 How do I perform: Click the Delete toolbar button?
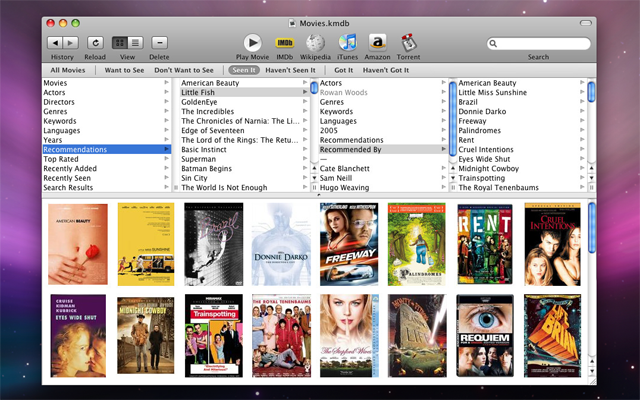(159, 43)
